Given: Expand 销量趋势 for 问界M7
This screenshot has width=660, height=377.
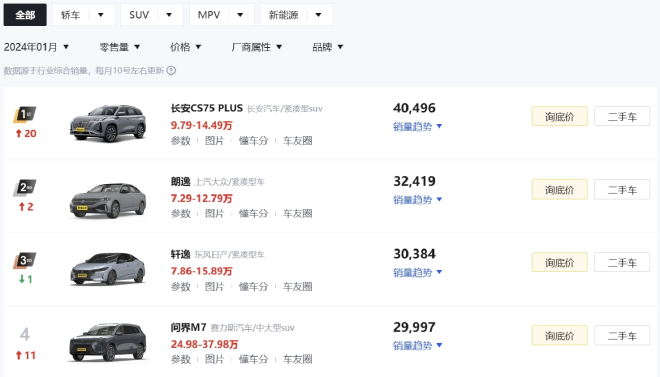Looking at the screenshot, I should (x=417, y=345).
